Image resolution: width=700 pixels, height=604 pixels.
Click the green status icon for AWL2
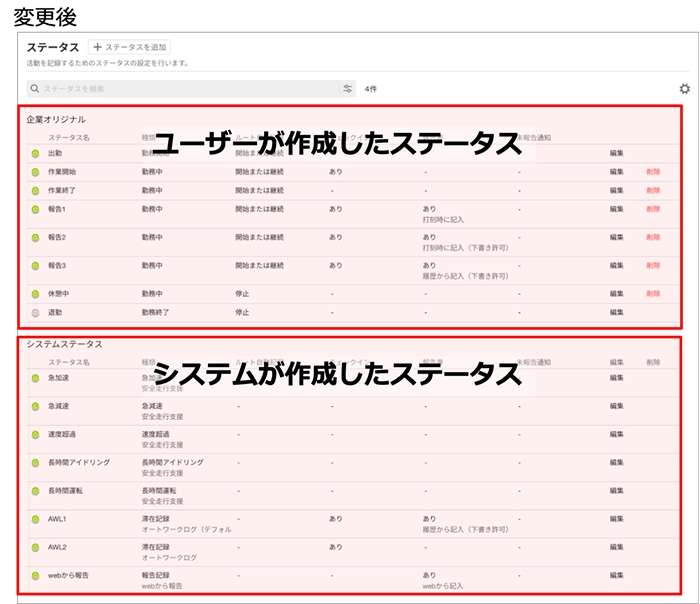pyautogui.click(x=35, y=548)
